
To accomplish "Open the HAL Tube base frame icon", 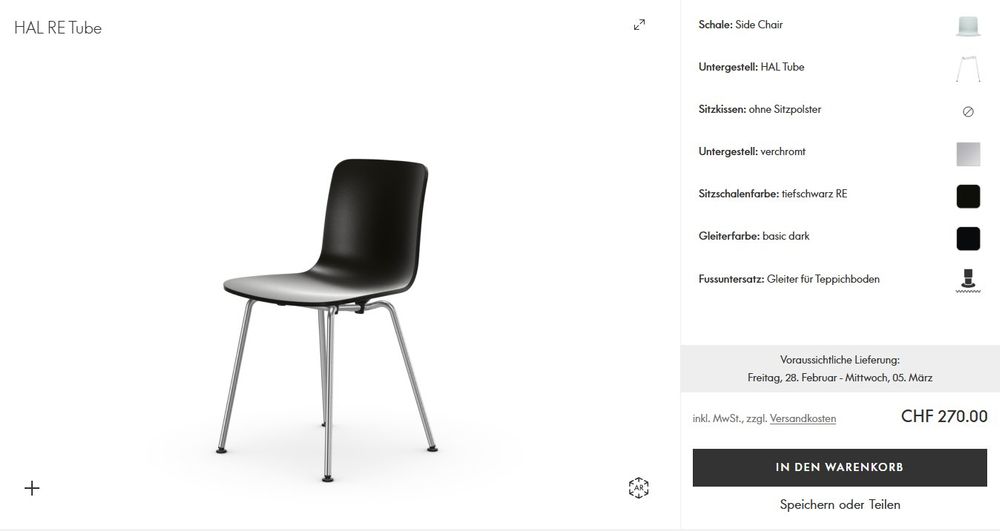I will pyautogui.click(x=968, y=69).
